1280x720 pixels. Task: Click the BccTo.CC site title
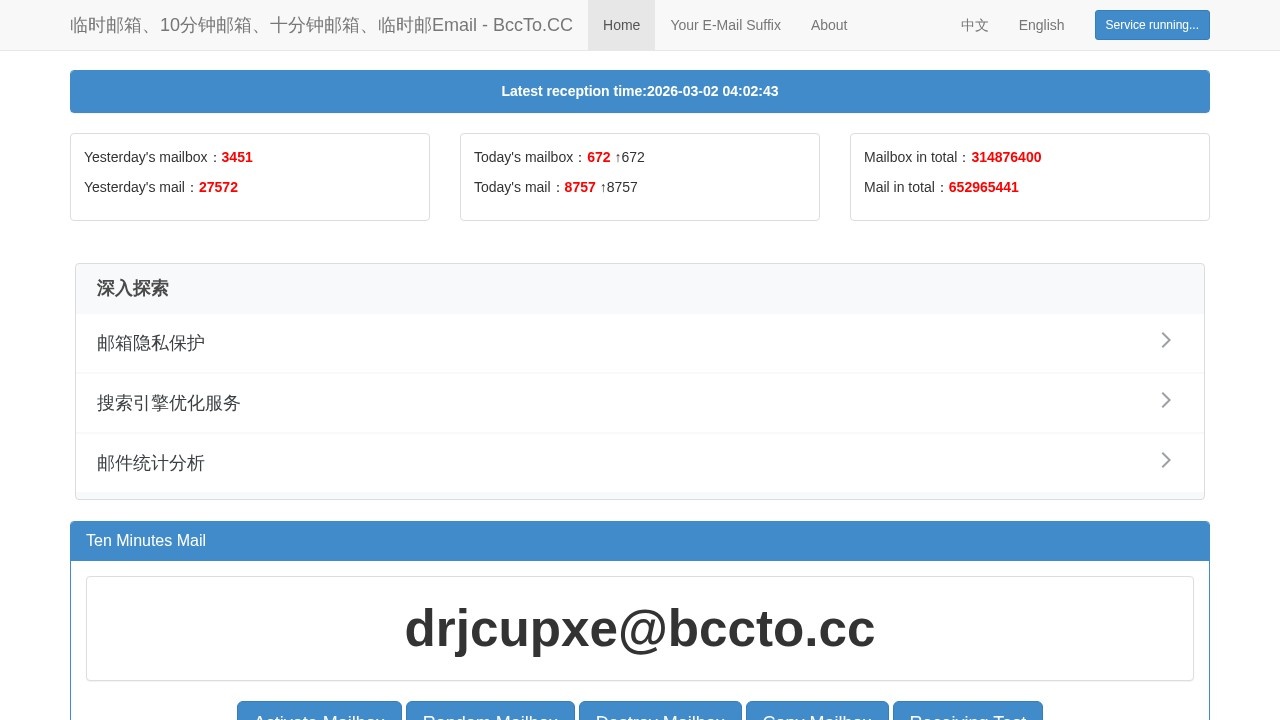(321, 25)
